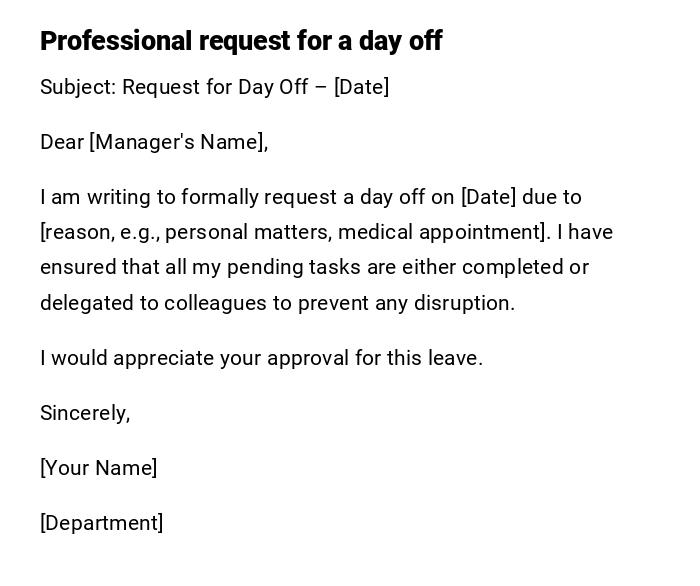
Task: Click the "Professional request for a day off" heading
Action: click(241, 41)
